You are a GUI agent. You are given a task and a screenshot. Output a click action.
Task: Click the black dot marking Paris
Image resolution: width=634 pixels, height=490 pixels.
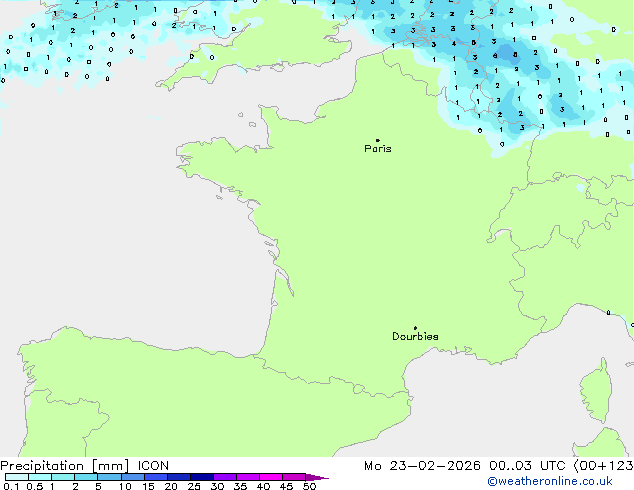[x=378, y=140]
